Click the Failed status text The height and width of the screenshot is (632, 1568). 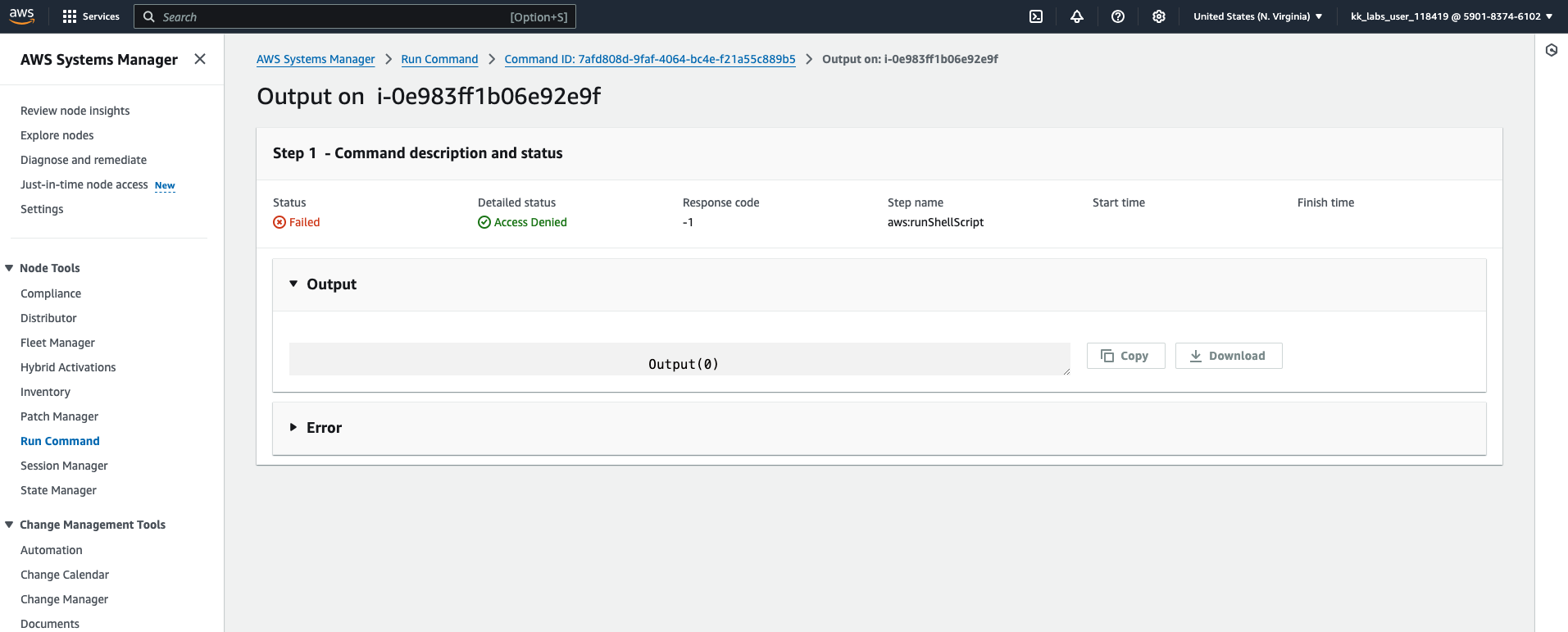click(304, 222)
